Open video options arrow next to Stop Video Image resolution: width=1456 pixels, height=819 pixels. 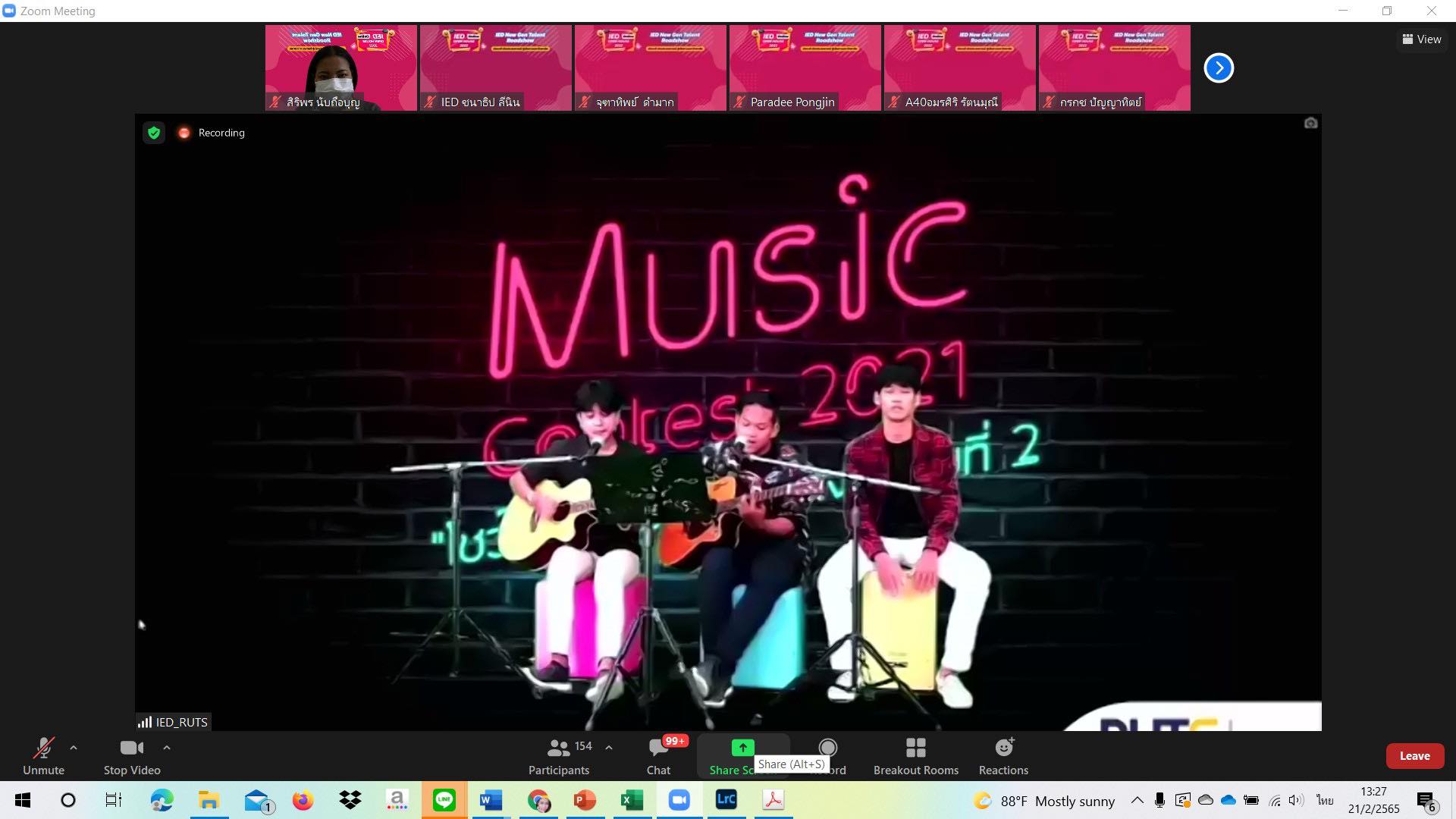click(x=167, y=748)
